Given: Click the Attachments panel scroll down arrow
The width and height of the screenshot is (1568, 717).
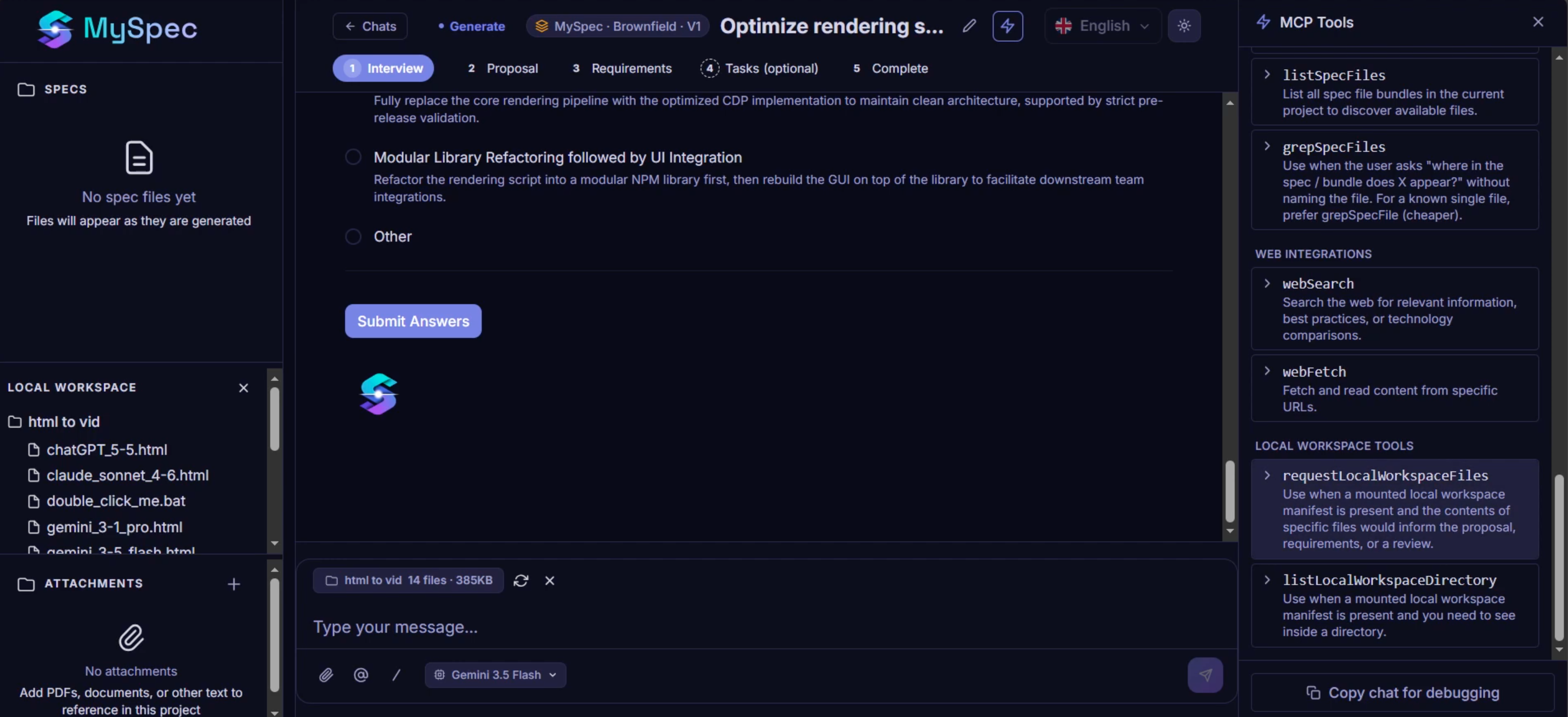Looking at the screenshot, I should [274, 712].
